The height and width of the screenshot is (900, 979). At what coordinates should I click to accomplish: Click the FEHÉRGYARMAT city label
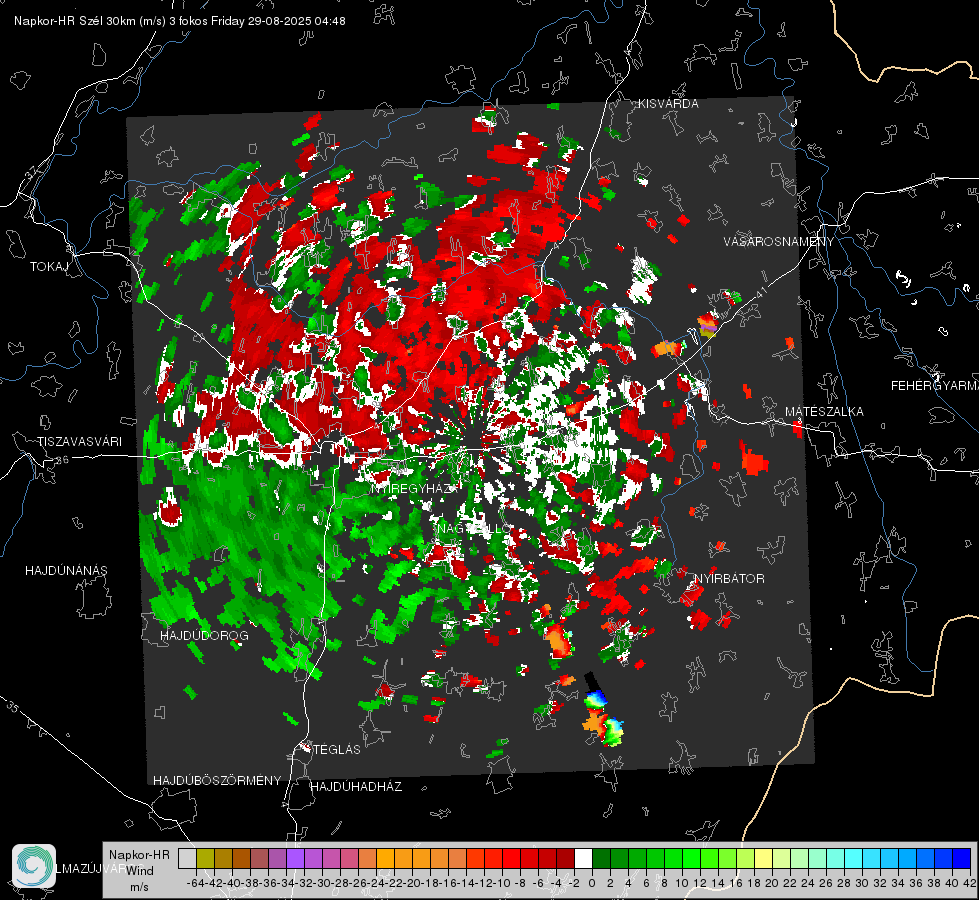[x=935, y=385]
